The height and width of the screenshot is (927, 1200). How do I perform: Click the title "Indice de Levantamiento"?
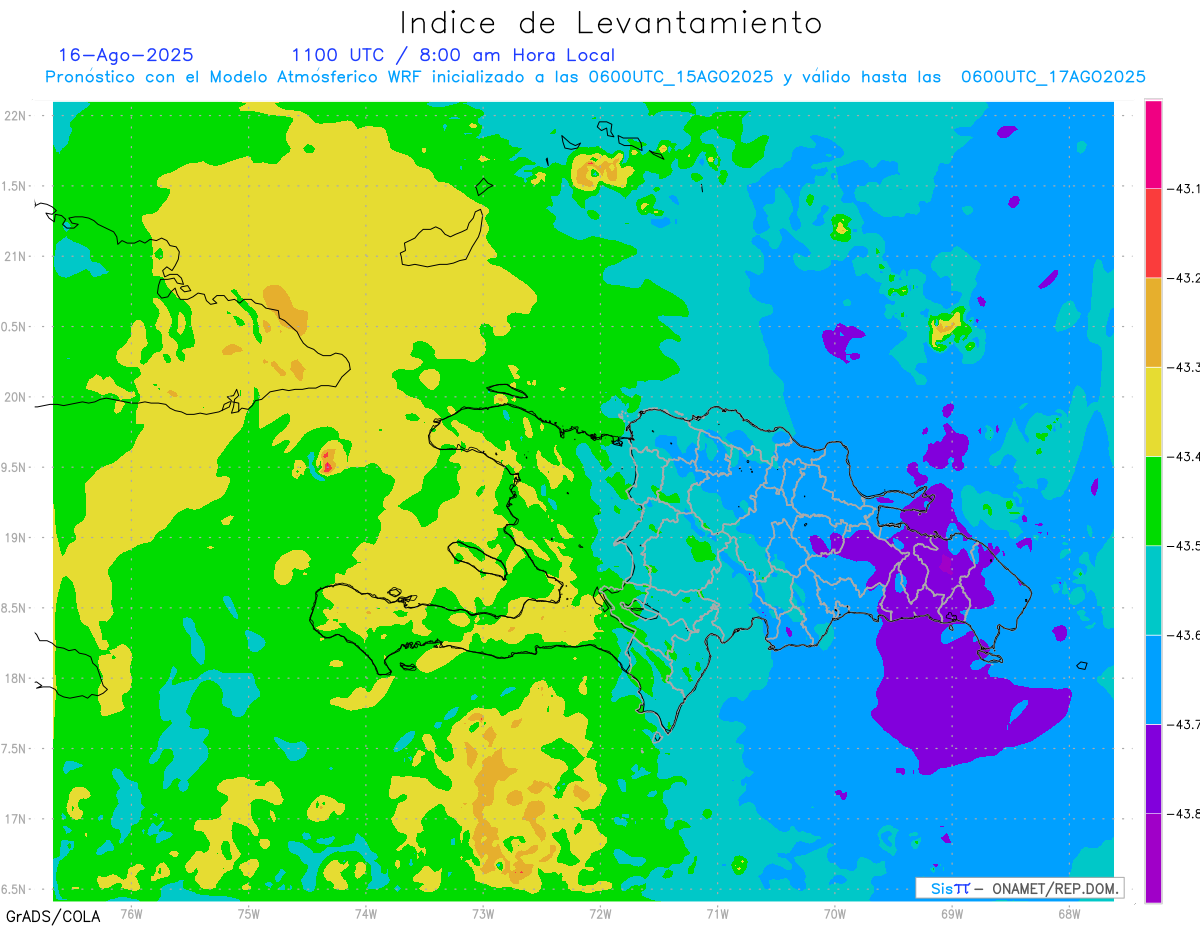(x=611, y=23)
